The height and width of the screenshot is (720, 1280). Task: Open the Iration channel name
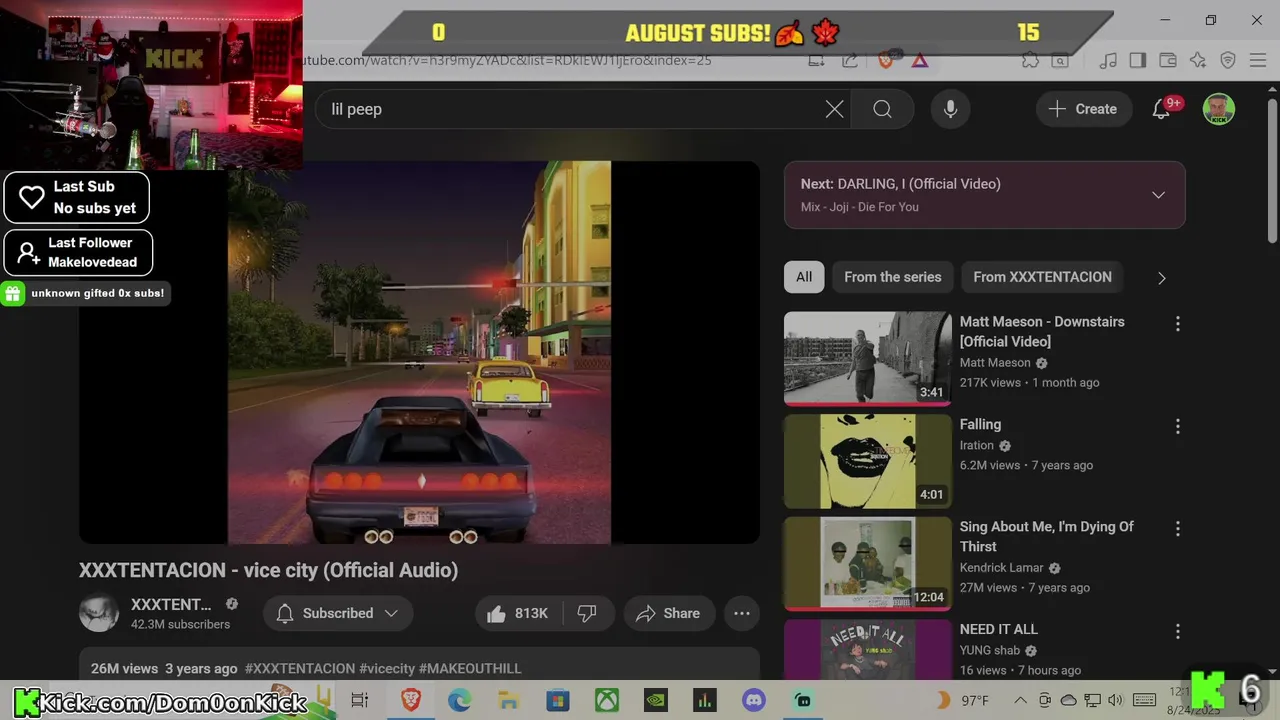pyautogui.click(x=977, y=445)
